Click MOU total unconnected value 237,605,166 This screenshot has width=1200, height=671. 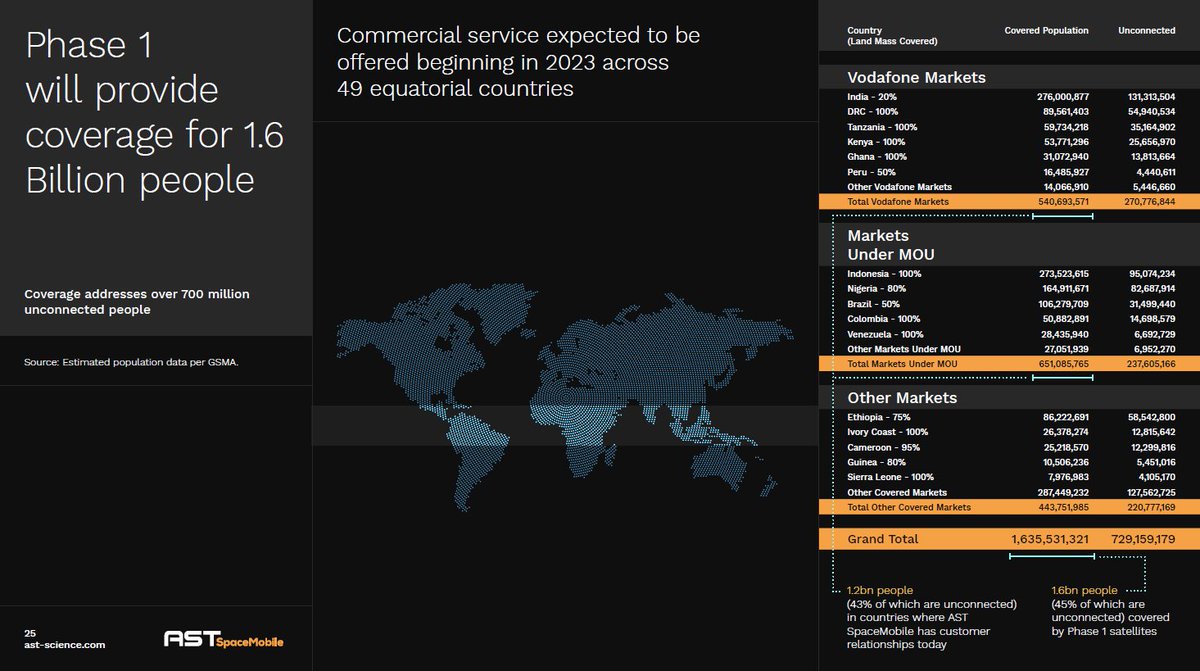click(x=1149, y=364)
